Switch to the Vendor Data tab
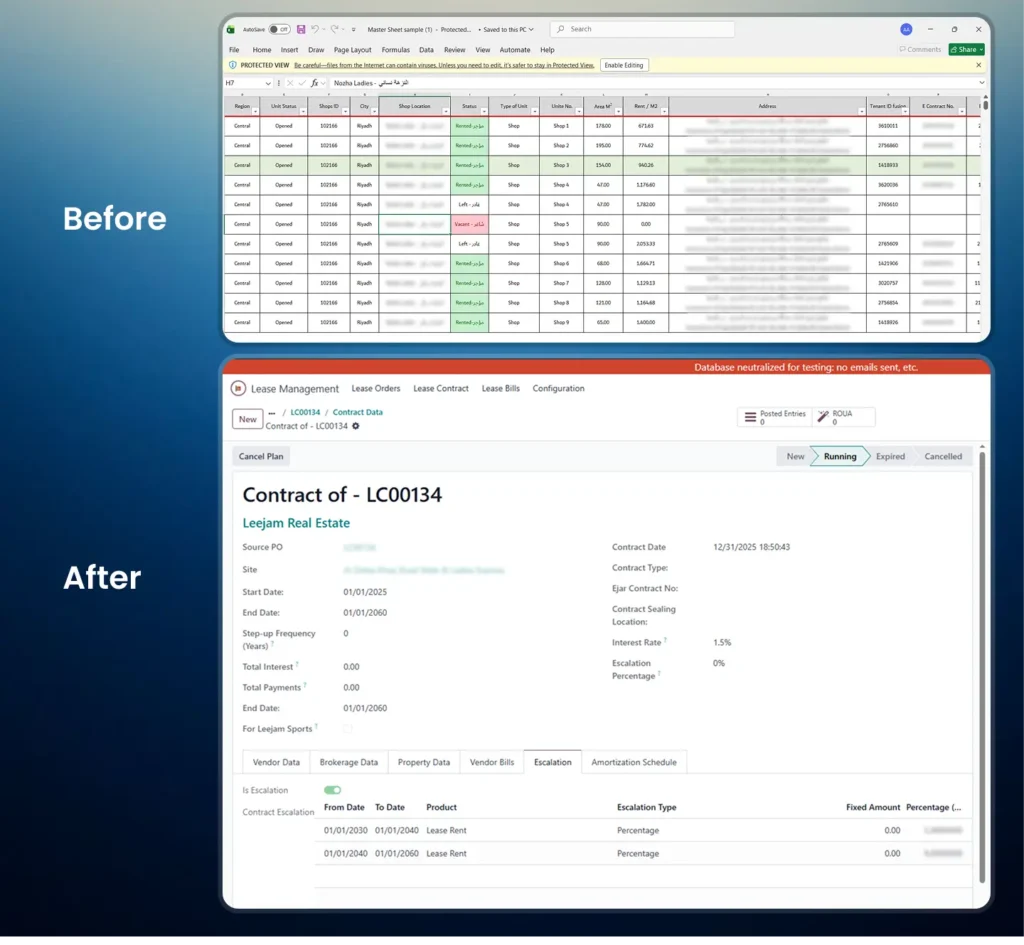1024x945 pixels. tap(276, 762)
